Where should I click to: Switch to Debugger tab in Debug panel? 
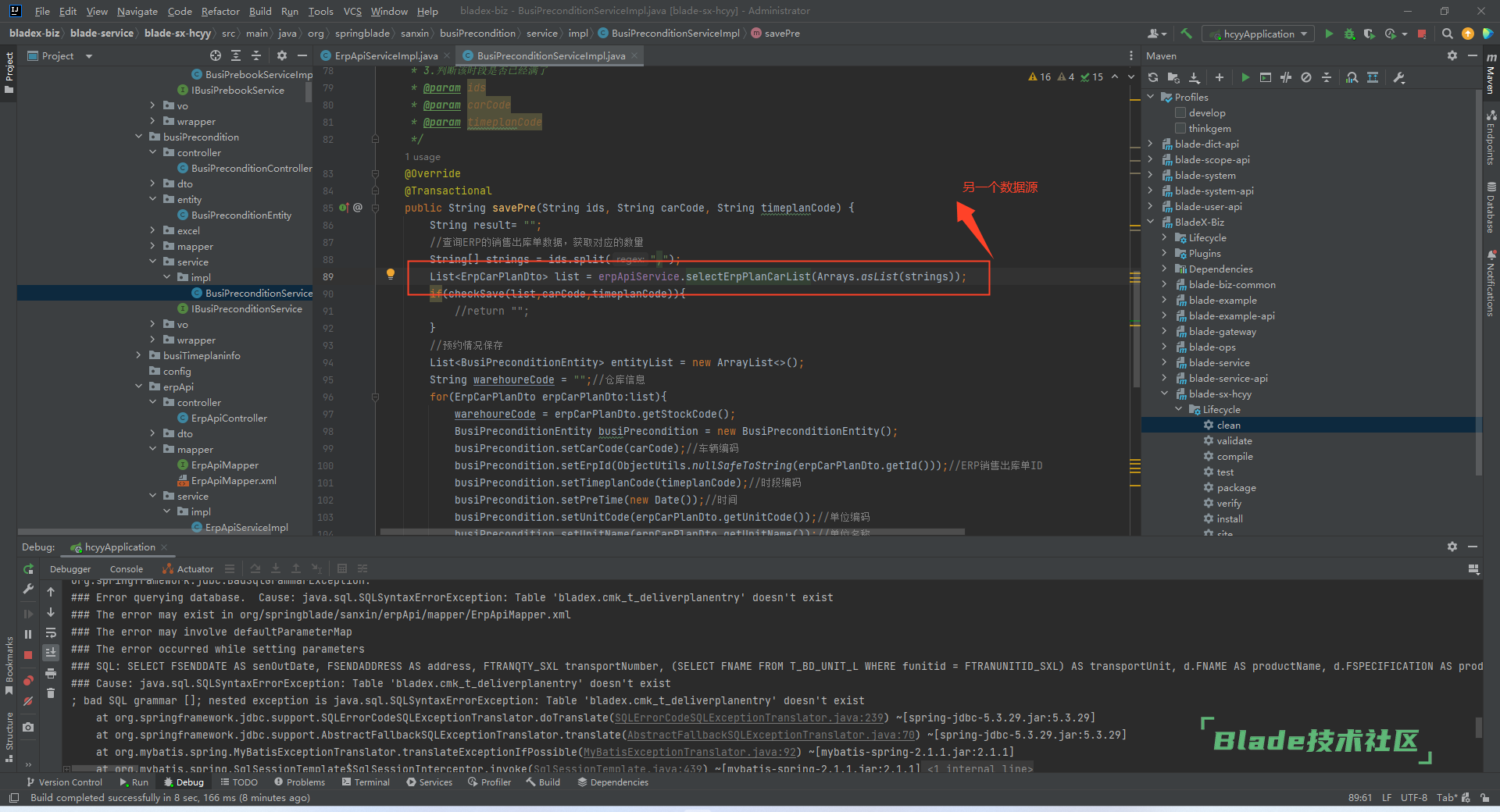70,569
